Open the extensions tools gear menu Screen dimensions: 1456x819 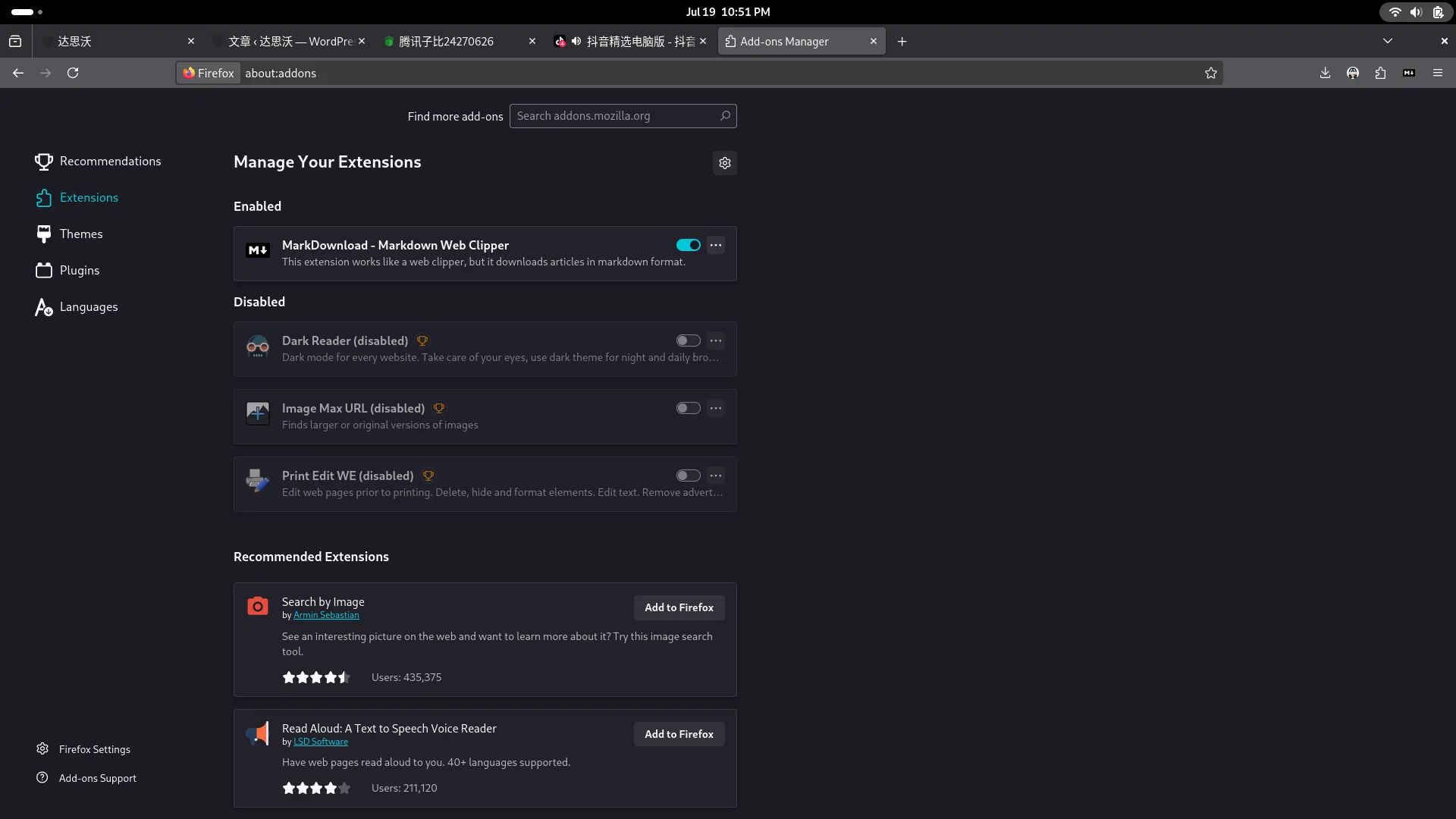point(725,163)
